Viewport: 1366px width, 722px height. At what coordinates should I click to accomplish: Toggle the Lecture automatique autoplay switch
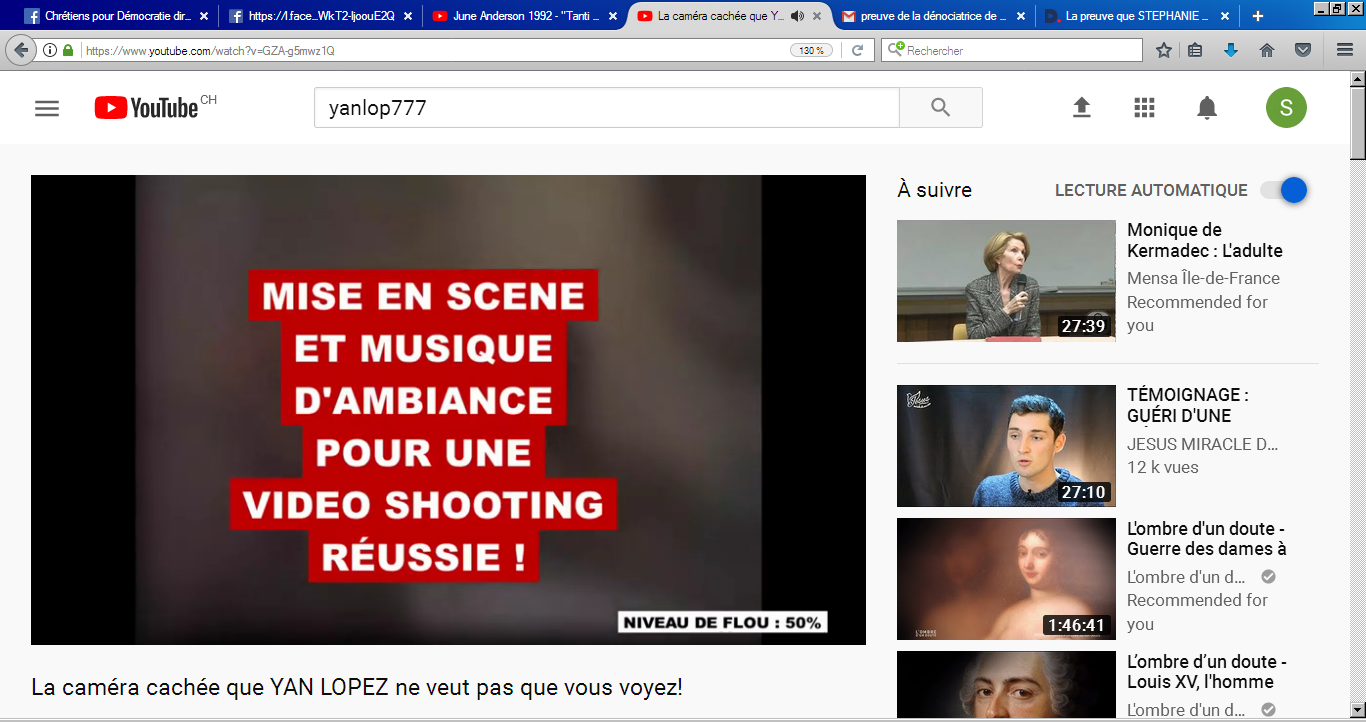coord(1284,190)
